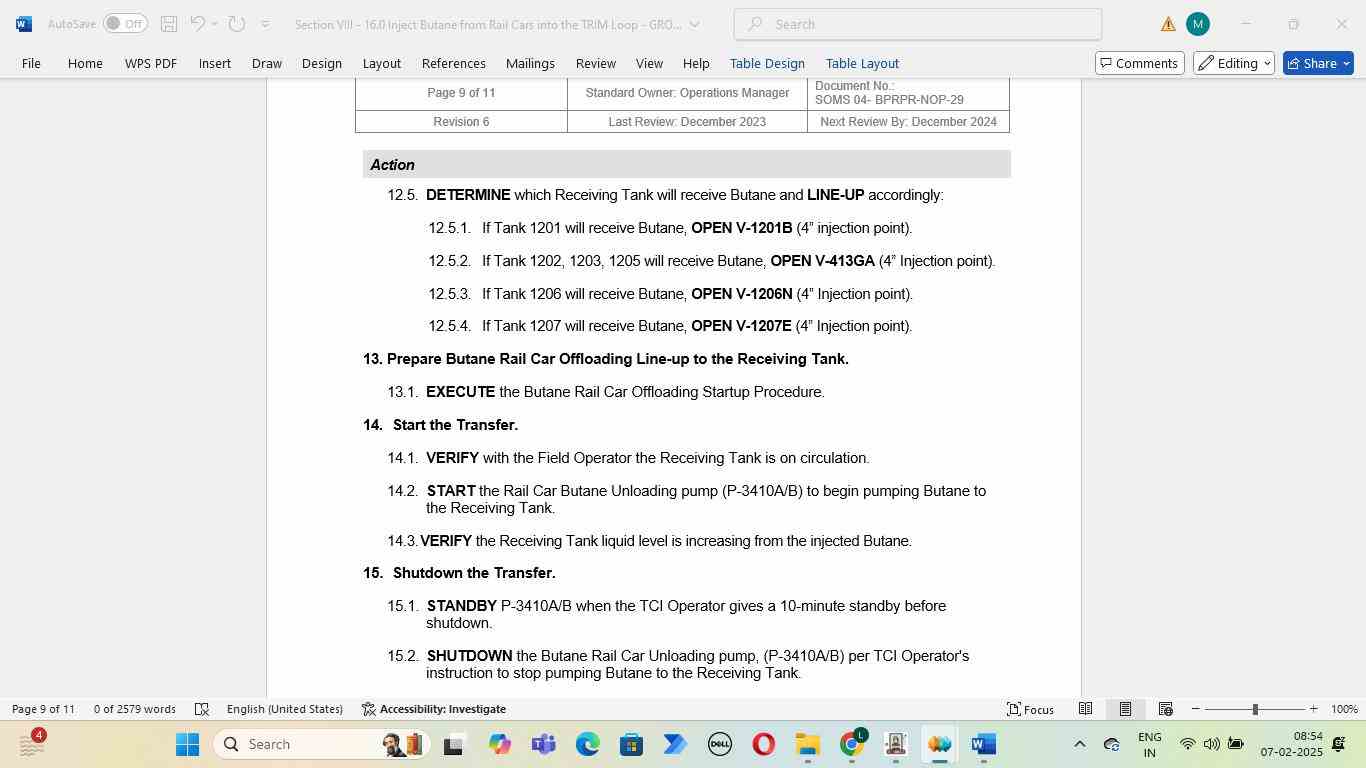The width and height of the screenshot is (1366, 768).
Task: Switch to Web Layout view icon
Action: [1165, 709]
